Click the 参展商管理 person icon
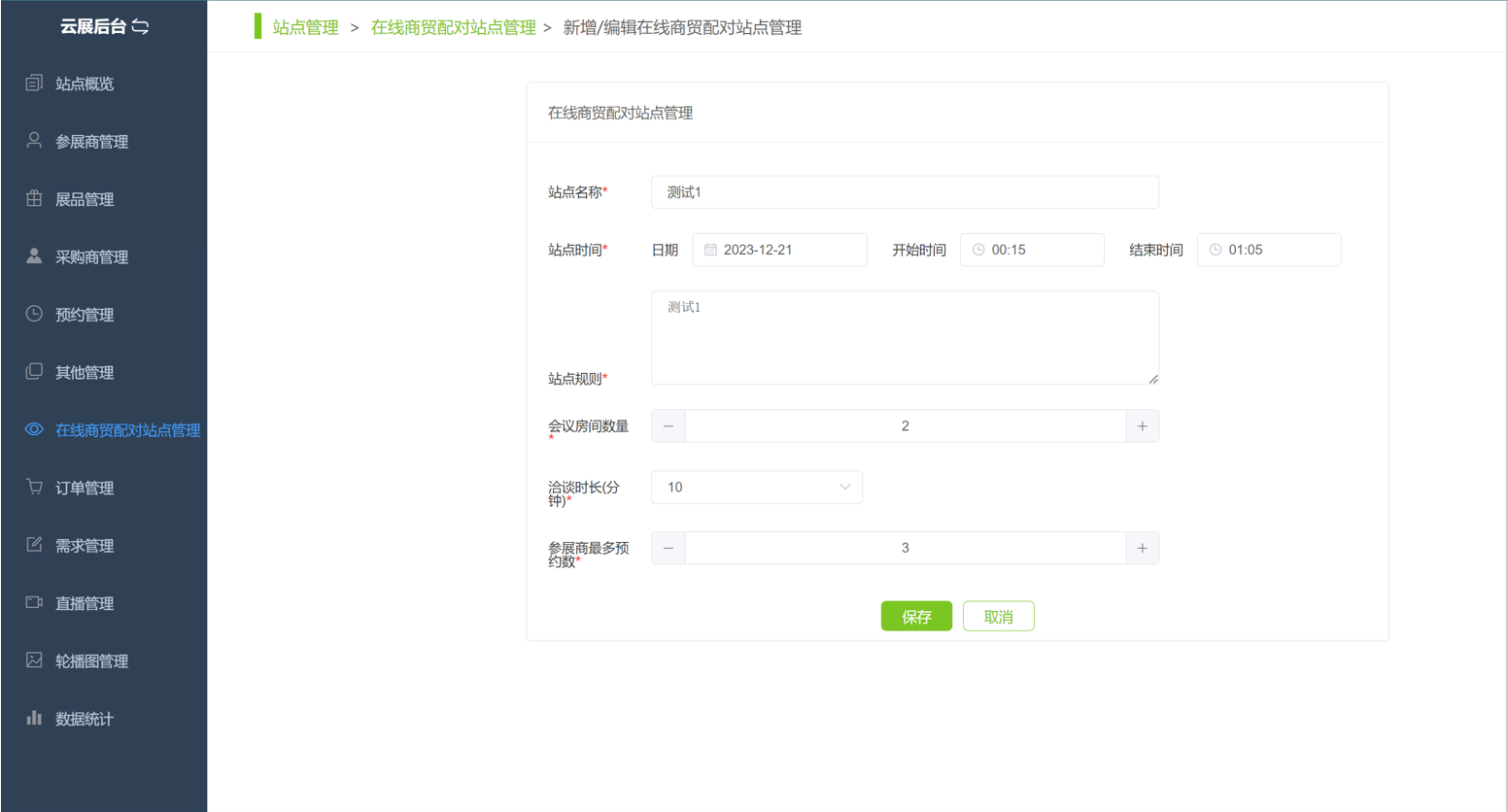The image size is (1508, 812). click(34, 141)
